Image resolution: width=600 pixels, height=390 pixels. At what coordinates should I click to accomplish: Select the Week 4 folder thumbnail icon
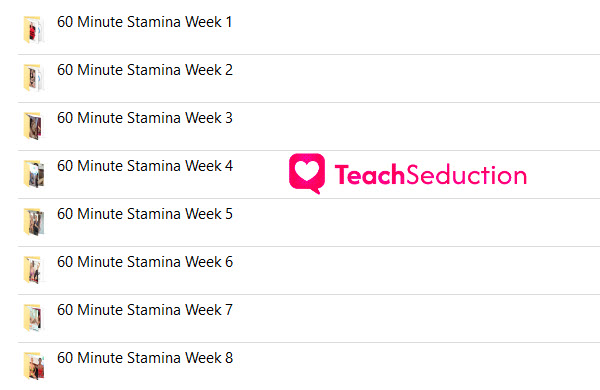pyautogui.click(x=34, y=174)
